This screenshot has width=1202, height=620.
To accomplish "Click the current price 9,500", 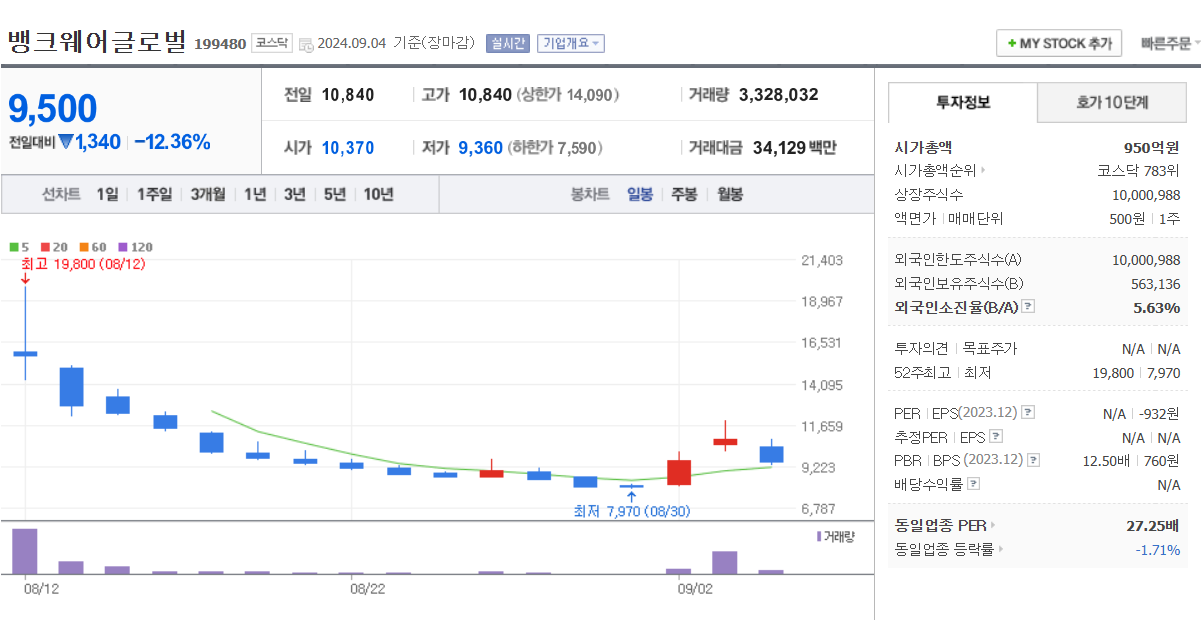I will (53, 108).
